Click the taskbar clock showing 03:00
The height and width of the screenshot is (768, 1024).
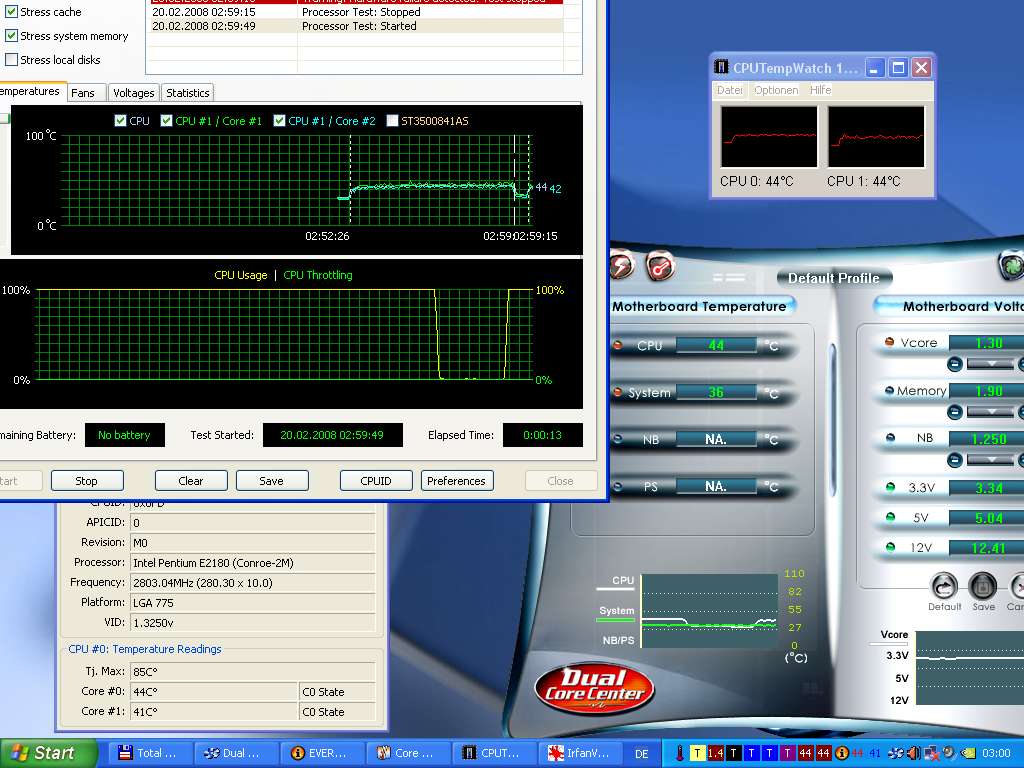point(996,754)
